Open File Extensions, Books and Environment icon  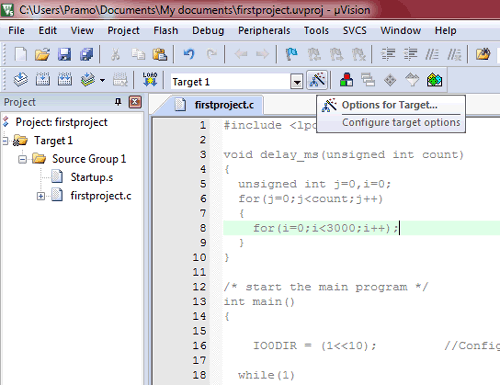coord(346,80)
